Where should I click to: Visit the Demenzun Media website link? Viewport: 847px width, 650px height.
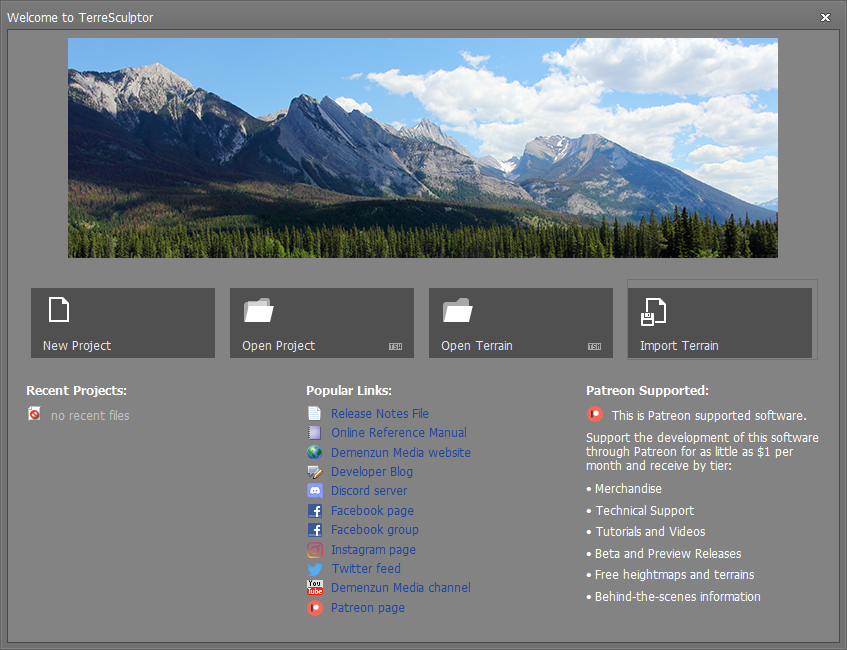click(400, 452)
